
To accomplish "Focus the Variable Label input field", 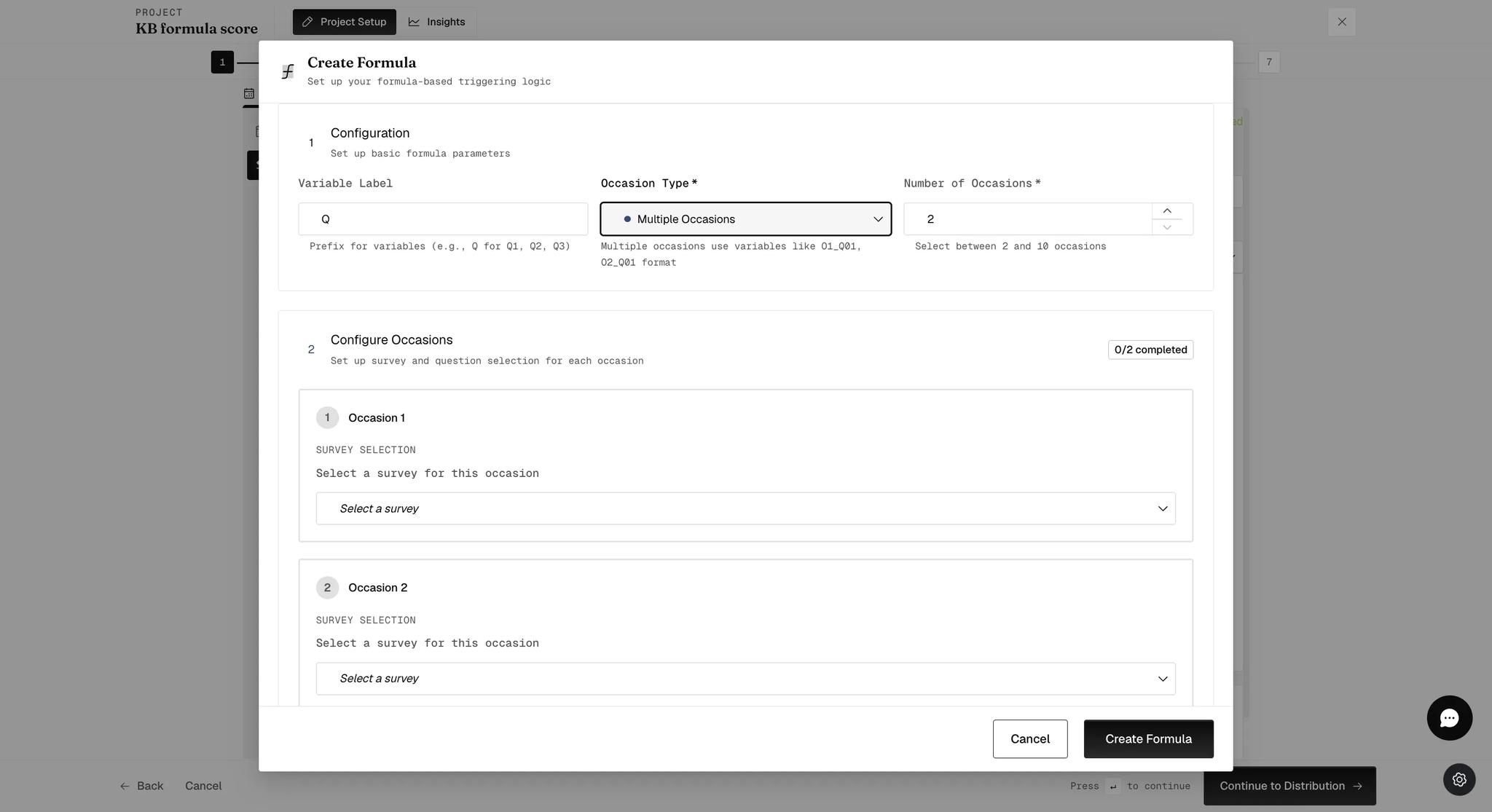I will pyautogui.click(x=443, y=219).
